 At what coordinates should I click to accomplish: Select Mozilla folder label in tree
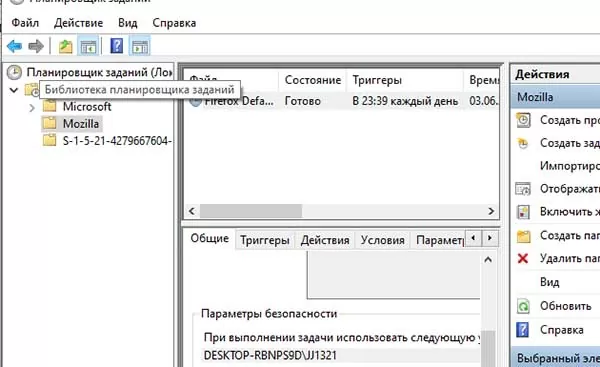[x=81, y=124]
